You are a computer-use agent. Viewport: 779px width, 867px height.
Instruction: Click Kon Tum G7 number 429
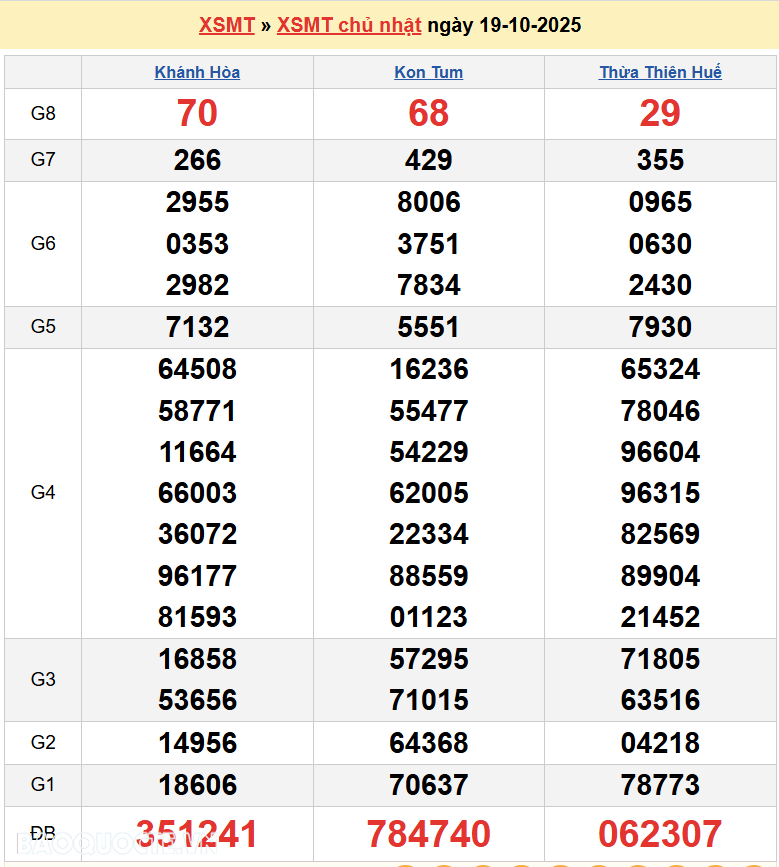click(428, 160)
